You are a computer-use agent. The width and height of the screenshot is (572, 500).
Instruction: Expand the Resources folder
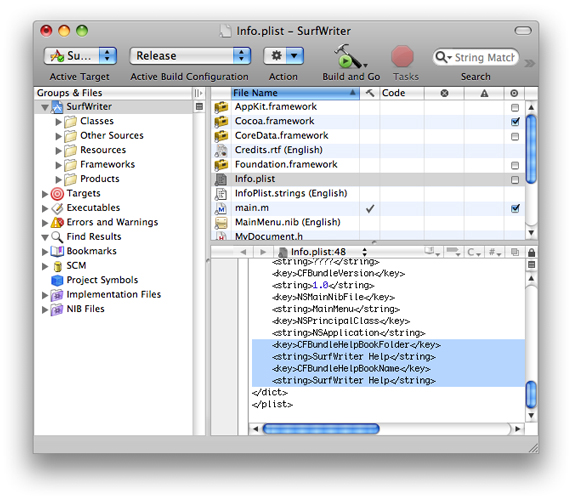tap(58, 150)
